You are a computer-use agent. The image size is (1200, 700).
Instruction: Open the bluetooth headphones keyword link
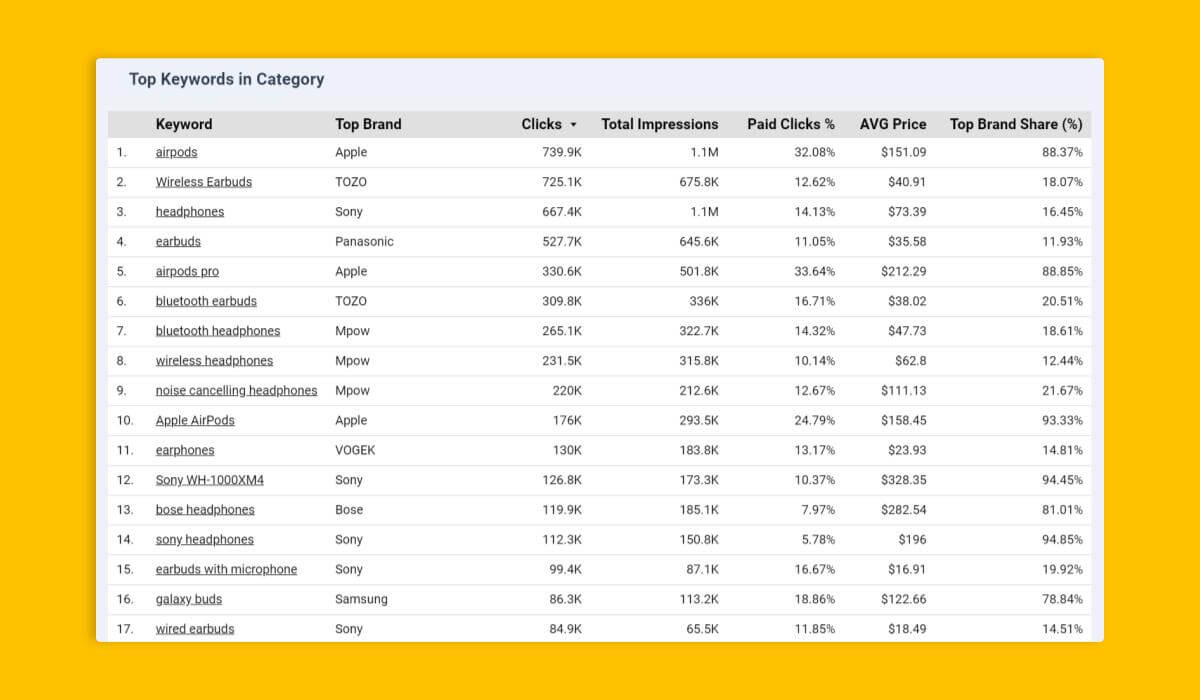(x=218, y=331)
